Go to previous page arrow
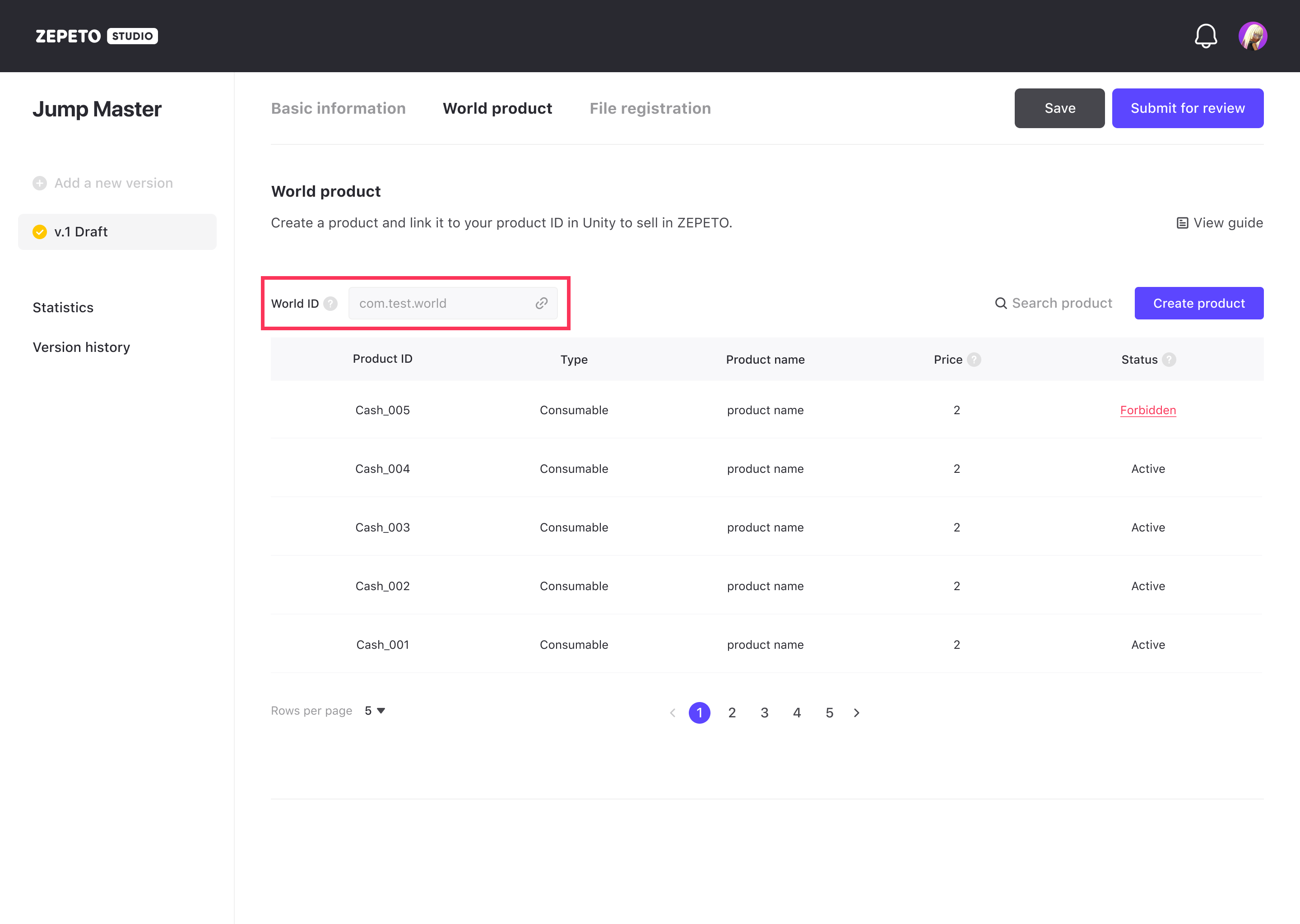The width and height of the screenshot is (1300, 924). (x=673, y=713)
